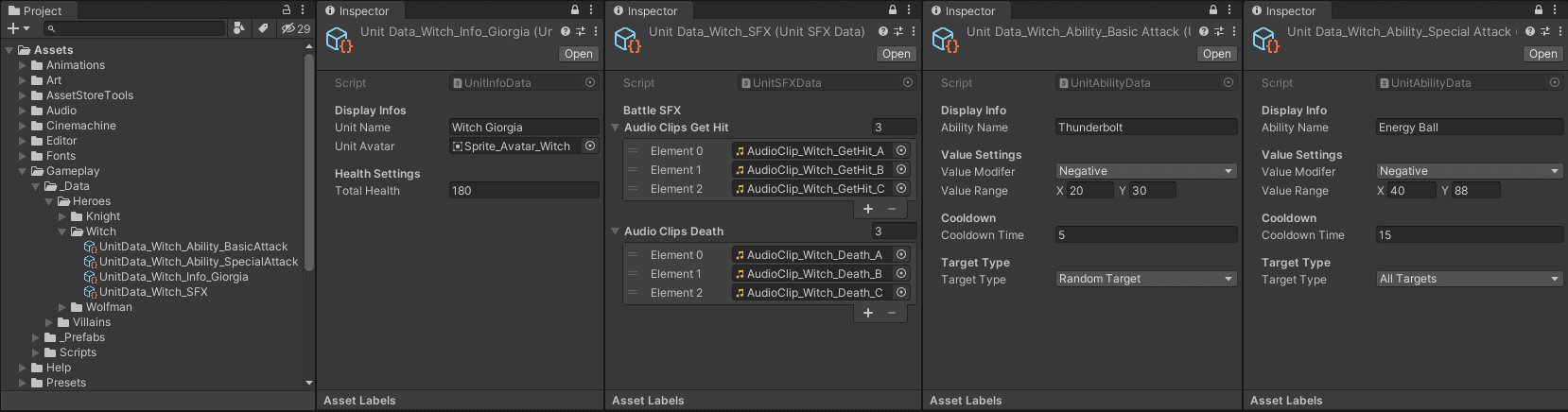Remove element from Audio Clips Get Hit
This screenshot has height=412, width=1568.
point(892,209)
